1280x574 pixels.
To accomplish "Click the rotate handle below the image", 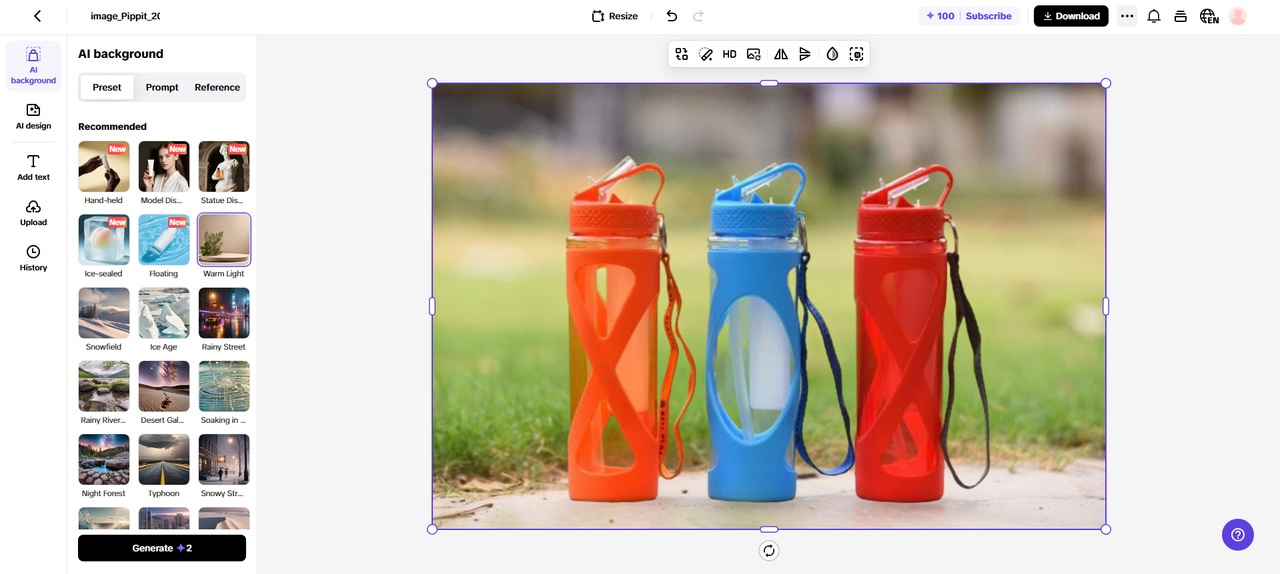I will (769, 550).
